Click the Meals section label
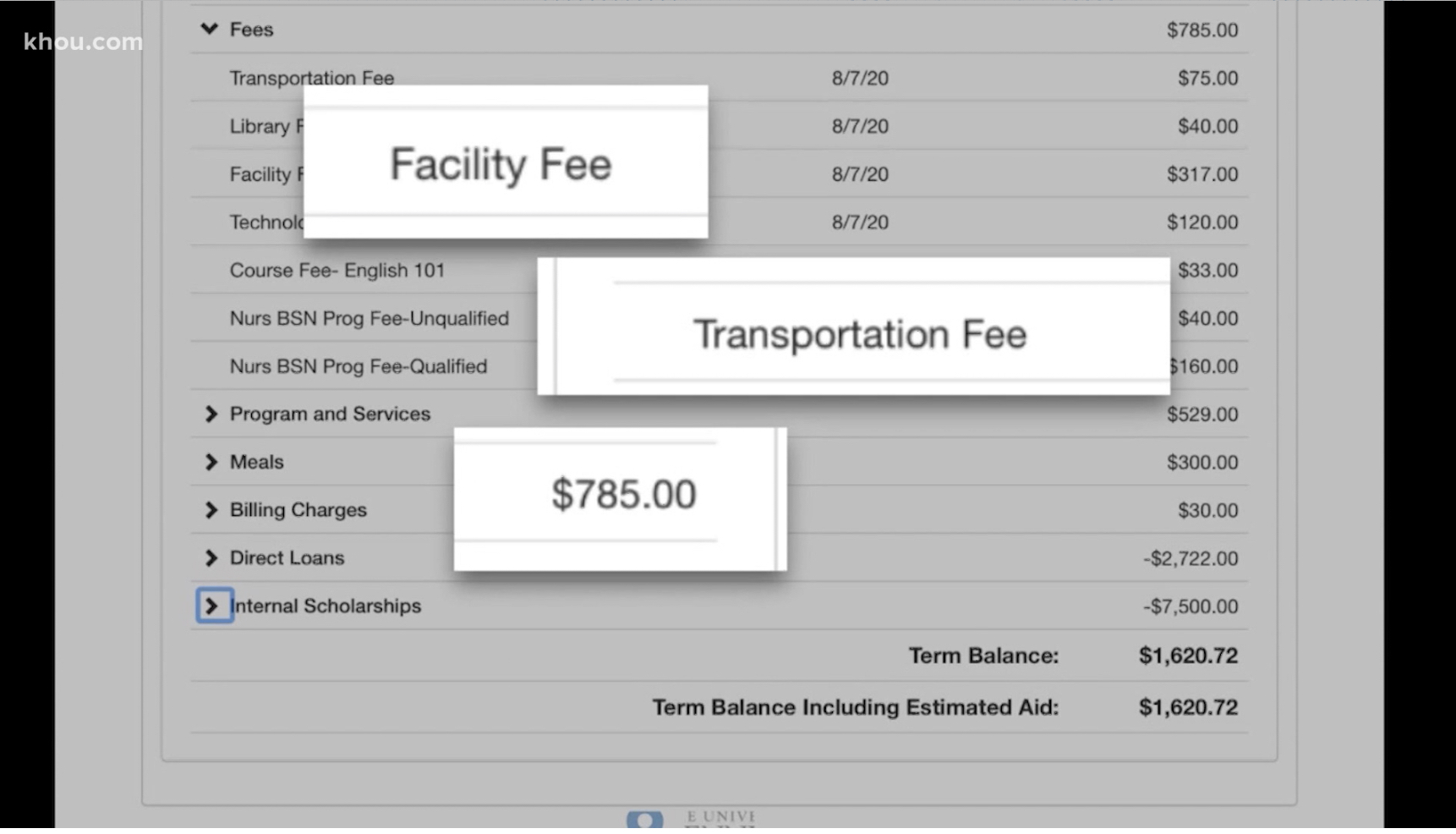The width and height of the screenshot is (1456, 834). [256, 462]
